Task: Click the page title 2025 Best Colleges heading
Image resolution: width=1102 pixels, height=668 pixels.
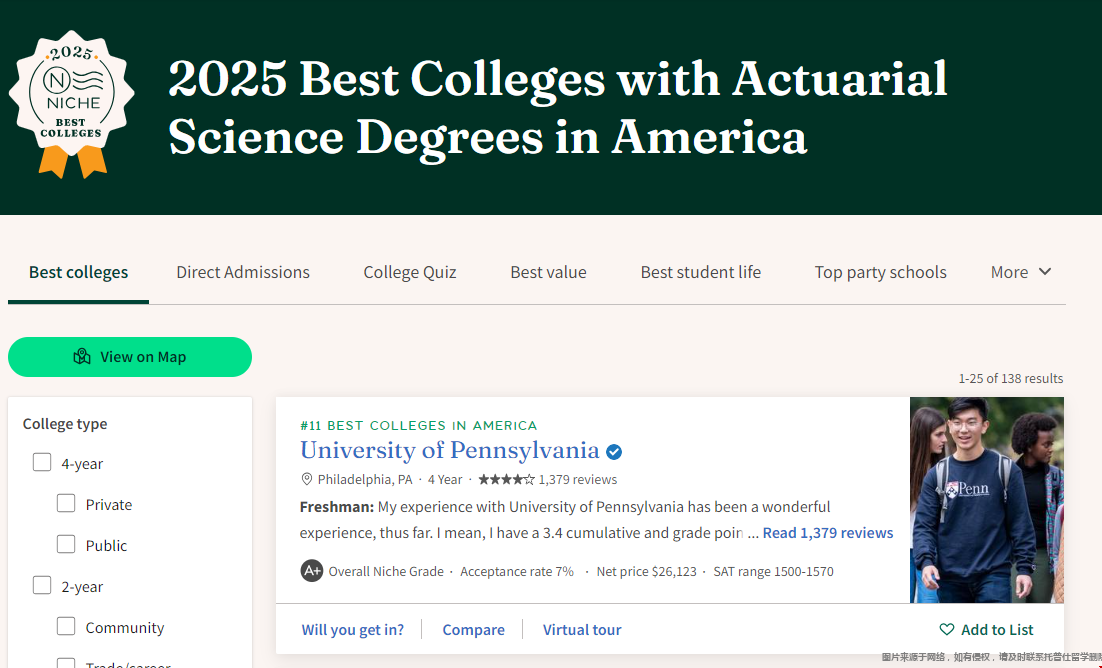Action: pyautogui.click(x=558, y=107)
